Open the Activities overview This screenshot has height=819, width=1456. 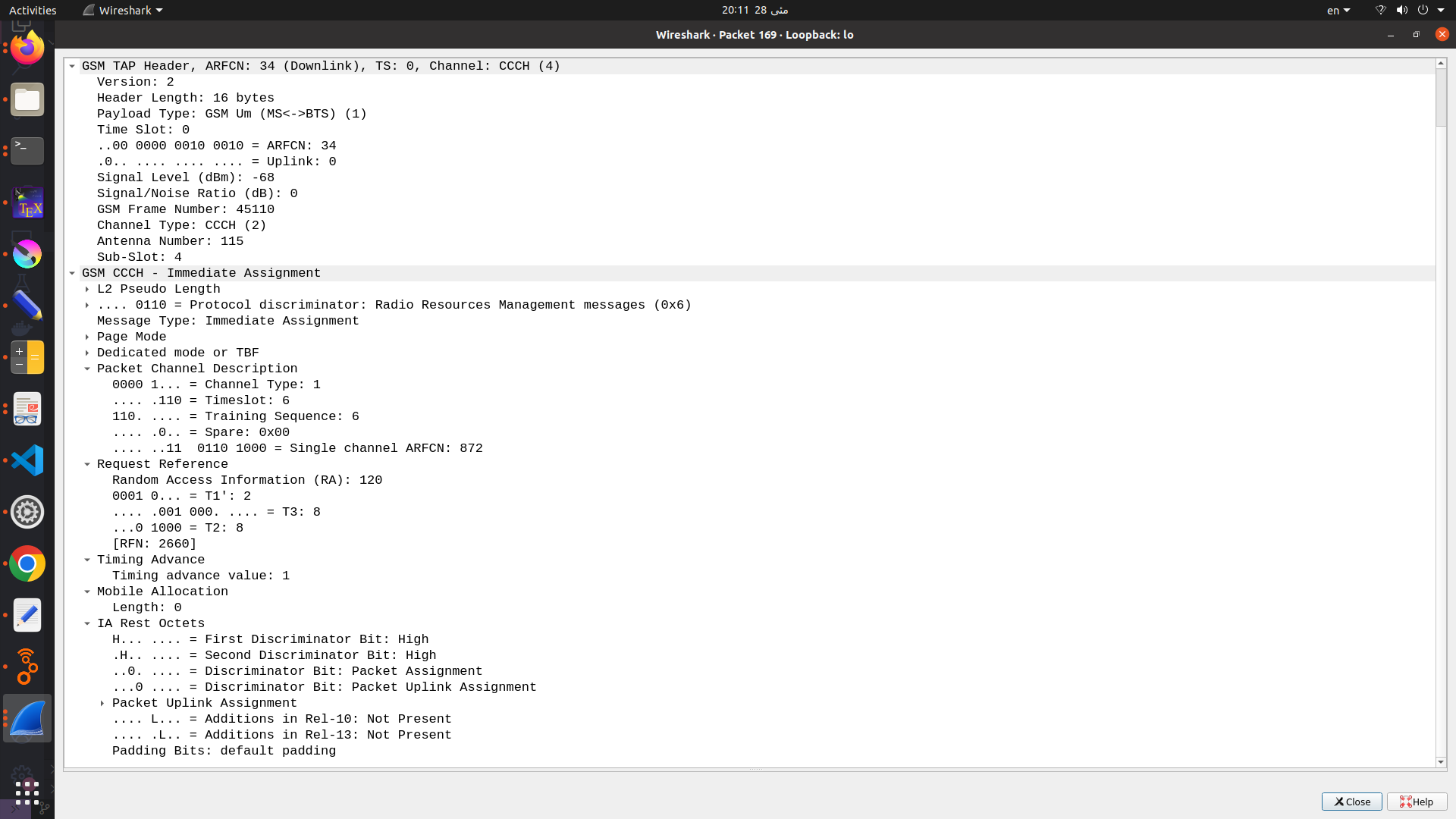(x=33, y=10)
